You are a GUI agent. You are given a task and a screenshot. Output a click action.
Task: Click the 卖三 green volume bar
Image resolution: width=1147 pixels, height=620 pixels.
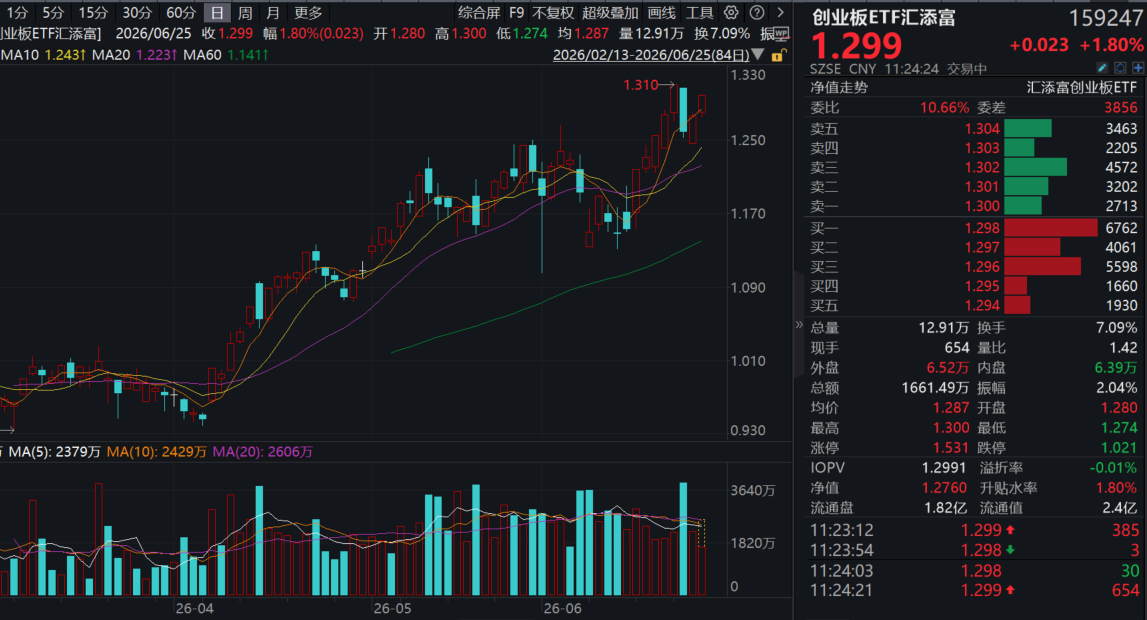pyautogui.click(x=1035, y=167)
